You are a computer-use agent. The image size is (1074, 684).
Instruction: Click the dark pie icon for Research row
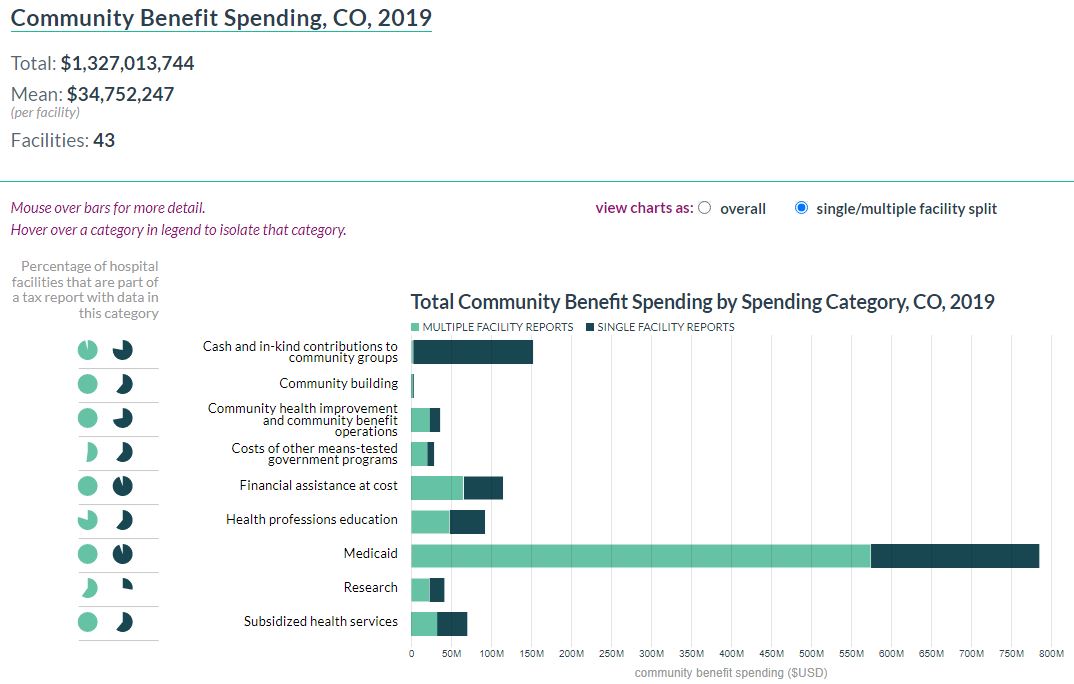(x=126, y=585)
